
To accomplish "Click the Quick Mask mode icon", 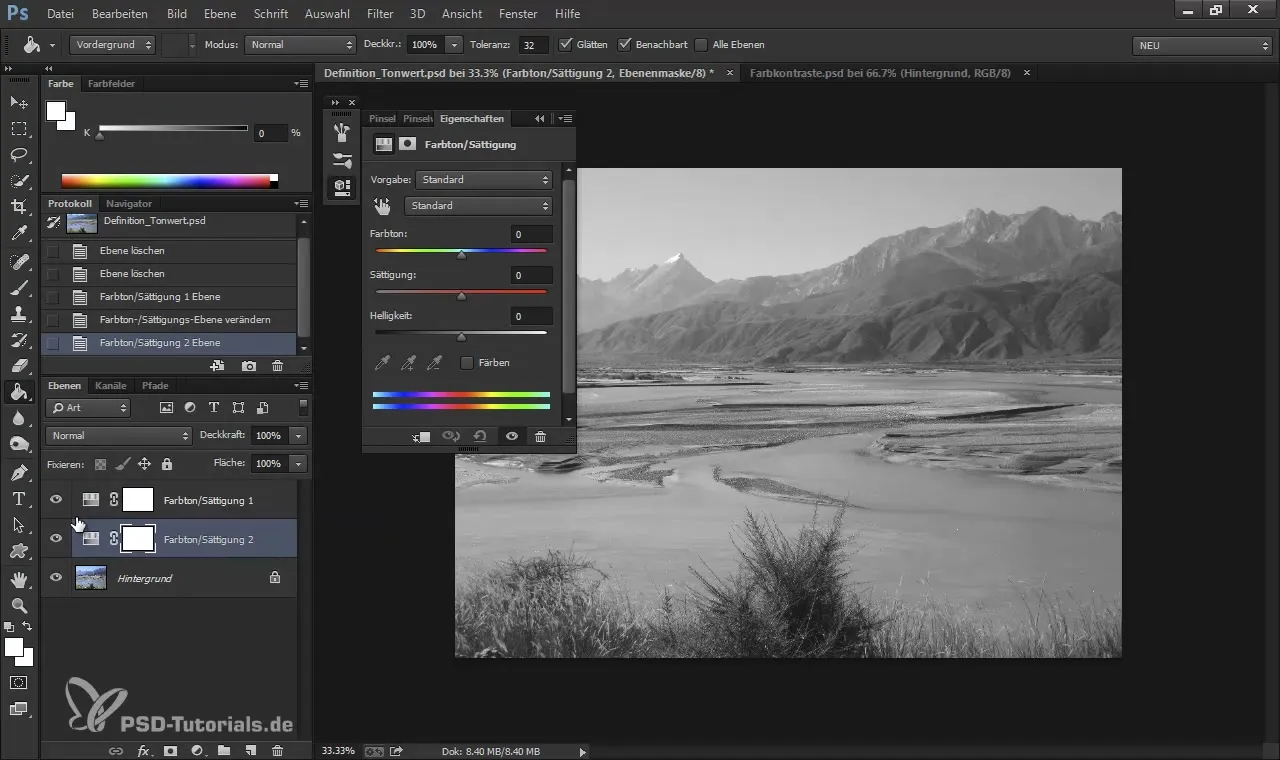I will click(19, 683).
